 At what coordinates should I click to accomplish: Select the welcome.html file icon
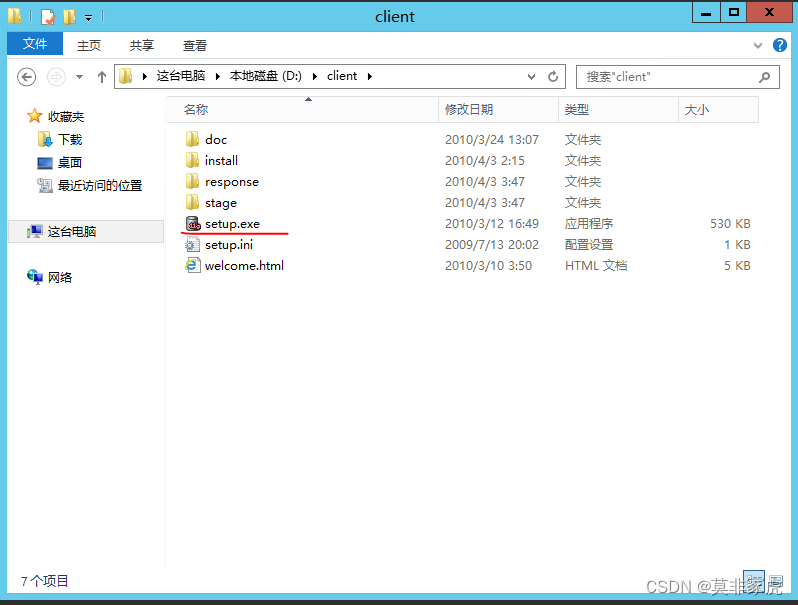point(192,265)
